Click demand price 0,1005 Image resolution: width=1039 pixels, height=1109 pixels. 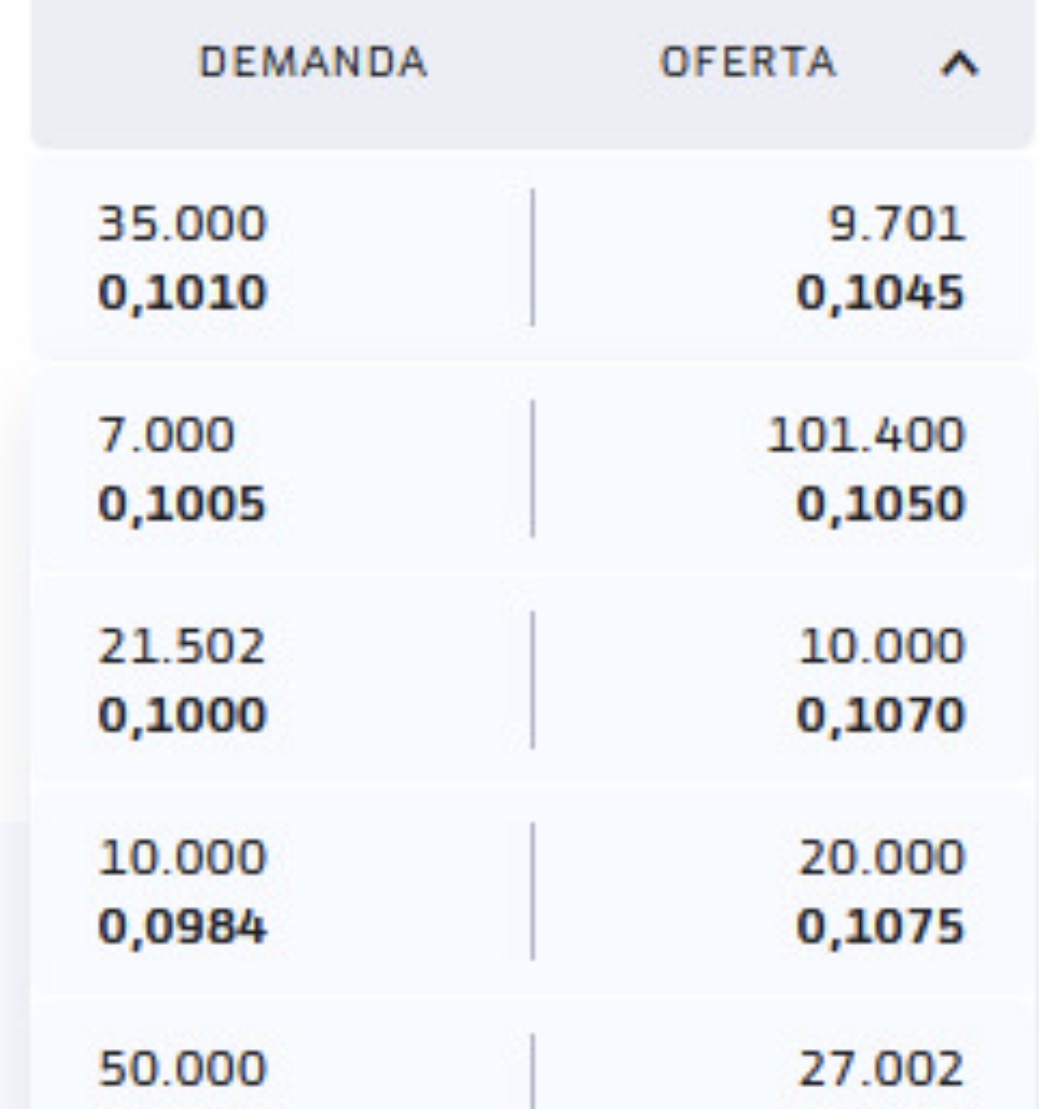(x=183, y=505)
